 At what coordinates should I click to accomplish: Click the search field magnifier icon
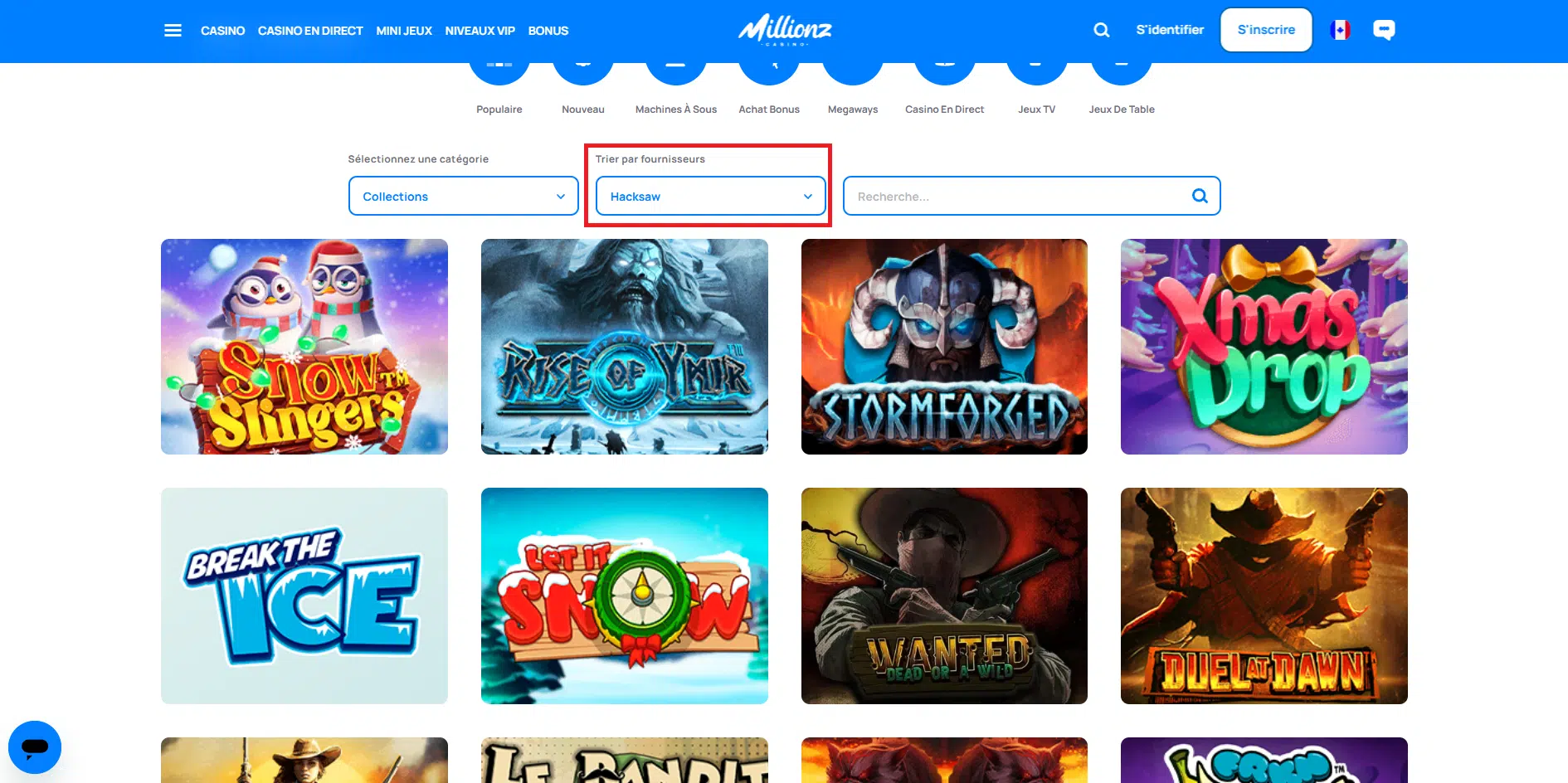coord(1200,196)
